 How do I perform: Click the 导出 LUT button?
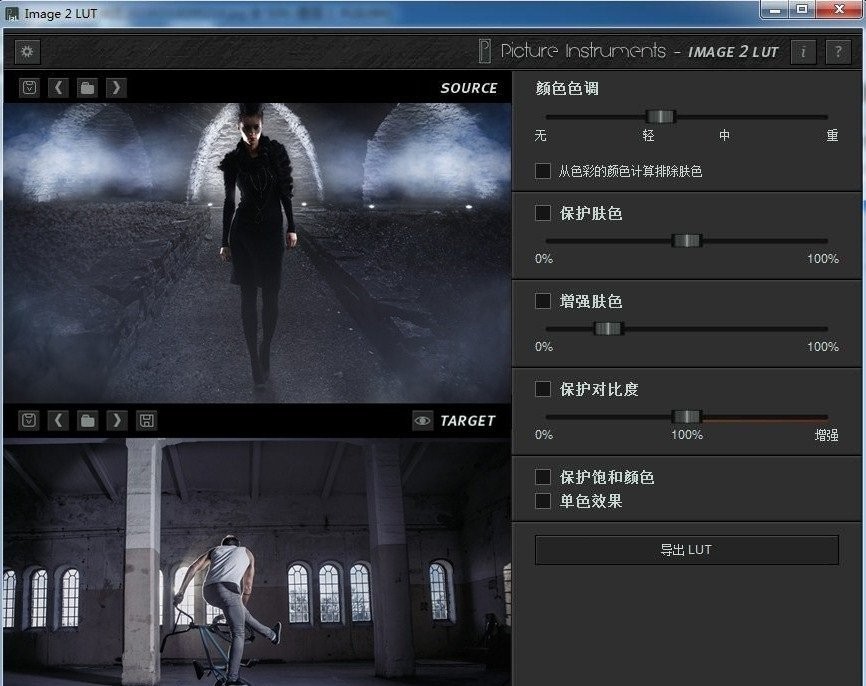click(686, 549)
